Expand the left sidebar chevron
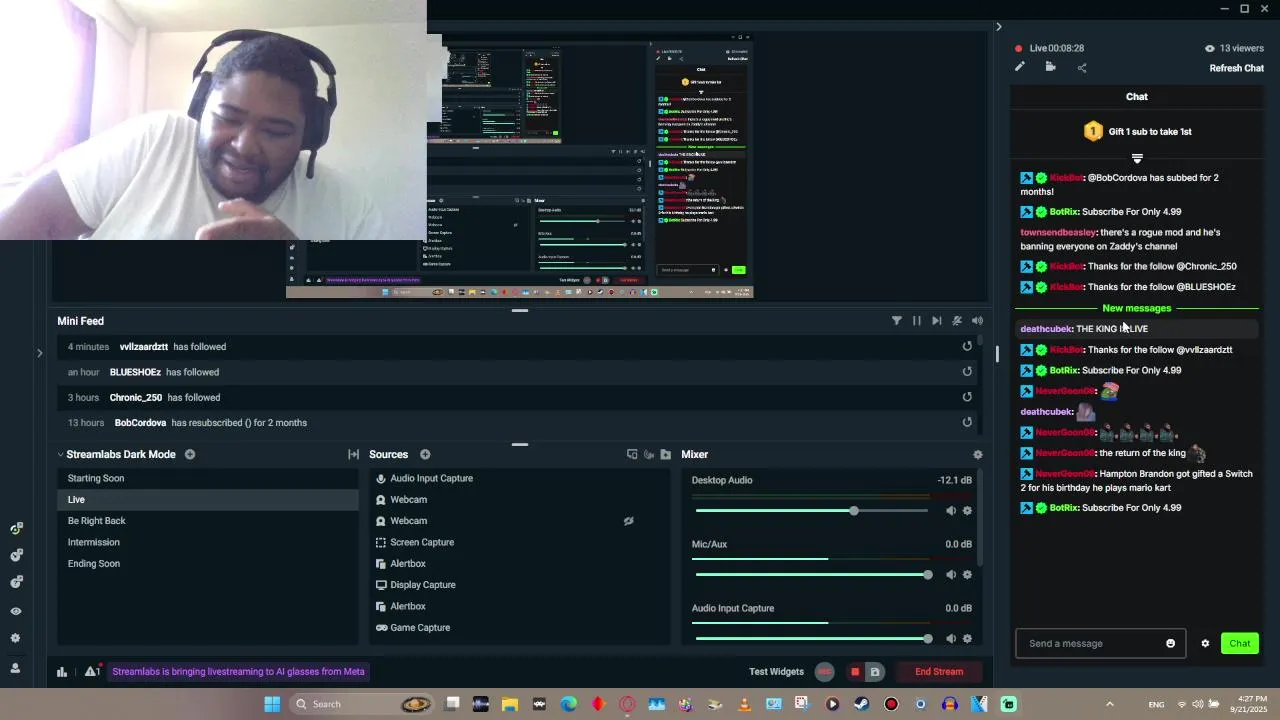This screenshot has width=1280, height=720. 39,353
